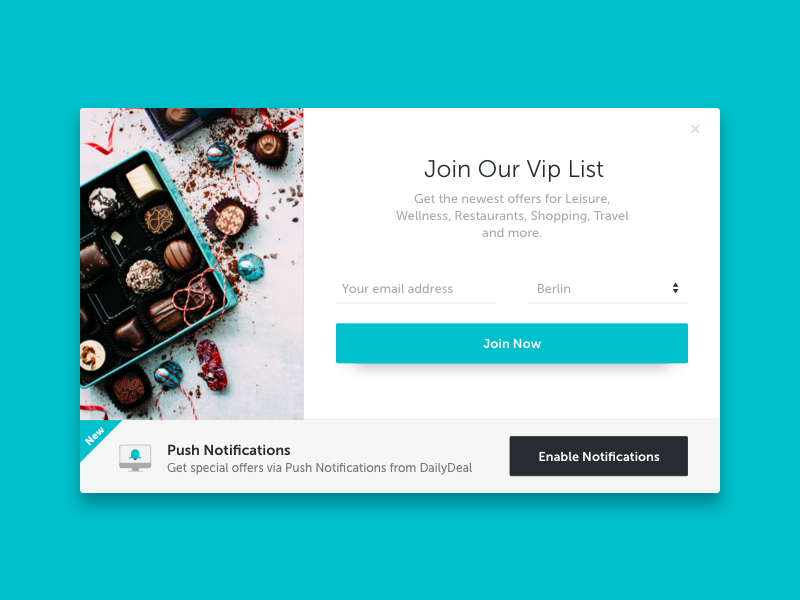Click the heart-shaped chocolate in the box
800x600 pixels.
(130, 333)
